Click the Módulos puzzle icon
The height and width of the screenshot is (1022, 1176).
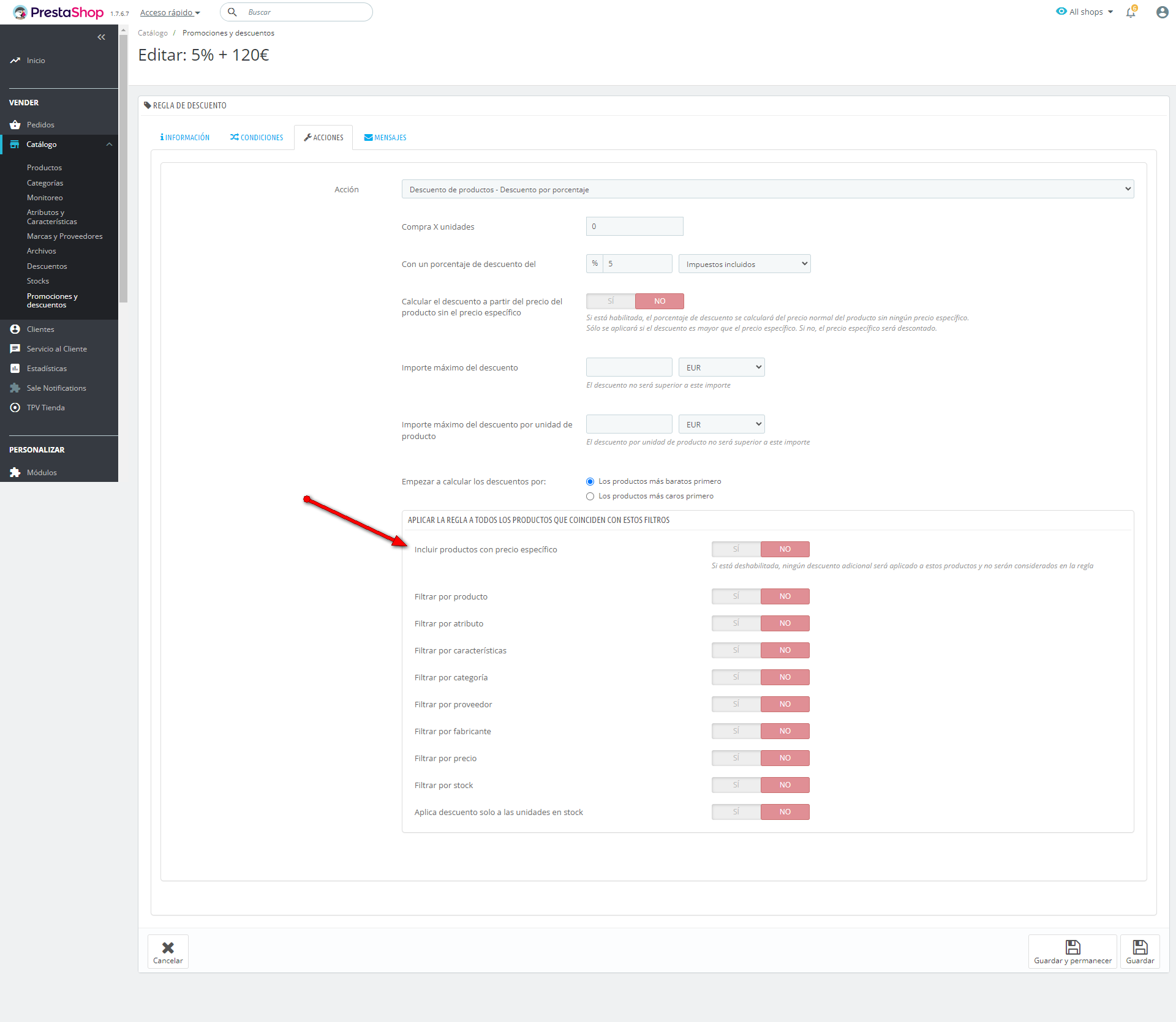[15, 473]
